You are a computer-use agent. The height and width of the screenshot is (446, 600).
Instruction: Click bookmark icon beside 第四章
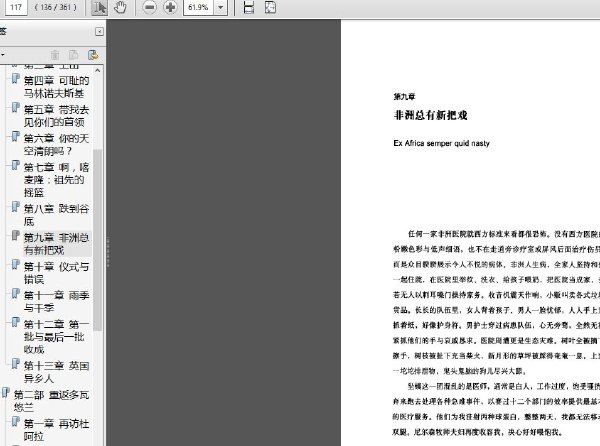[15, 79]
